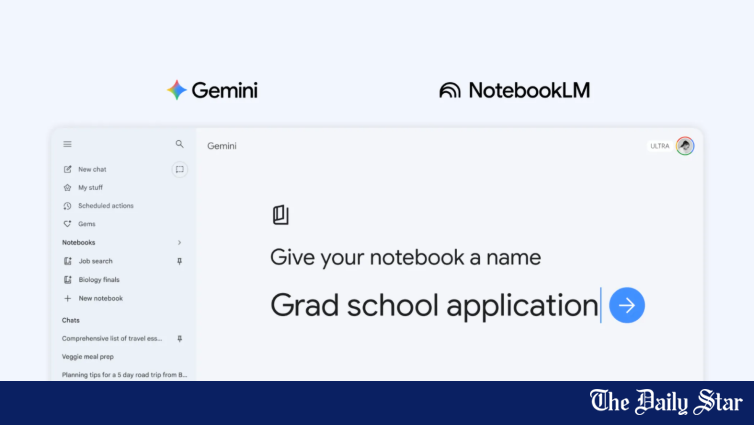Open My stuff
Screen dimensions: 754x425
pyautogui.click(x=90, y=188)
